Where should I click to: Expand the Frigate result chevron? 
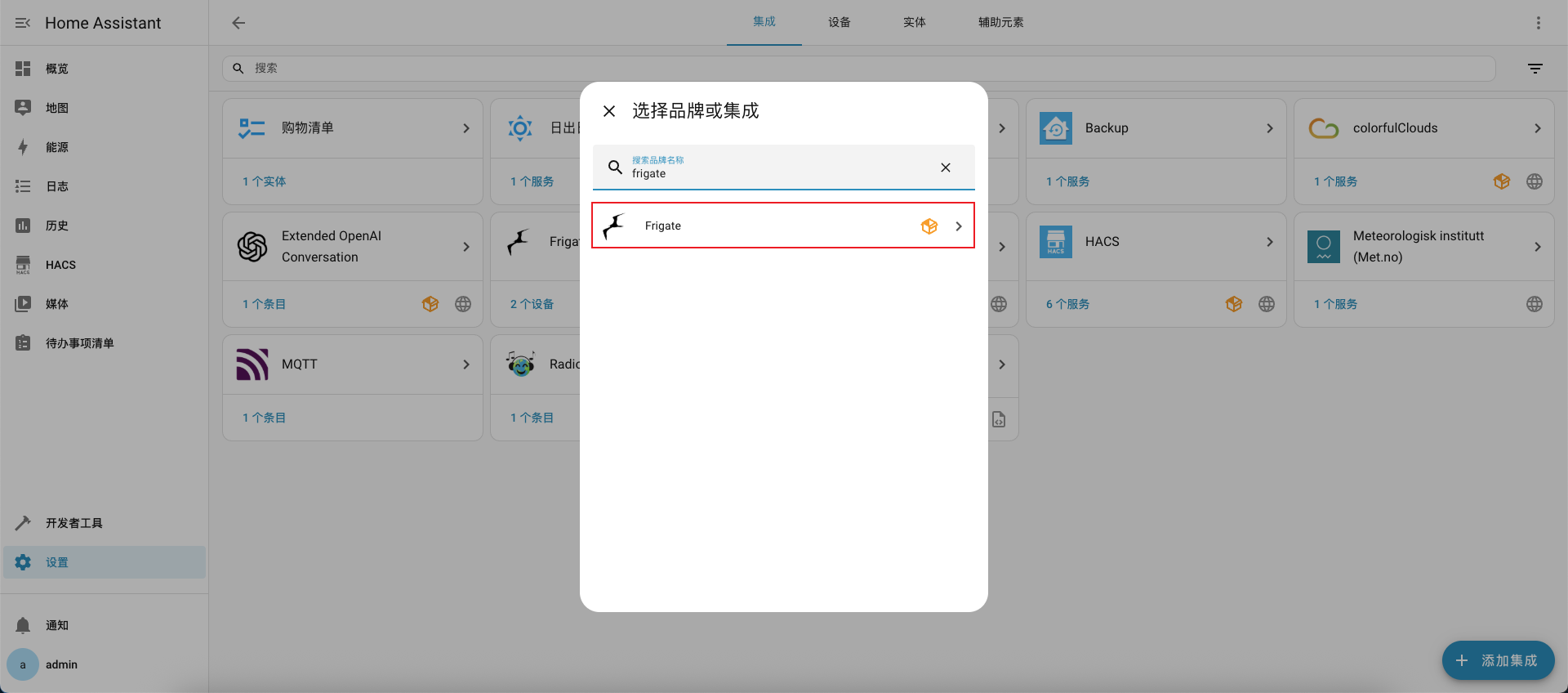coord(959,226)
